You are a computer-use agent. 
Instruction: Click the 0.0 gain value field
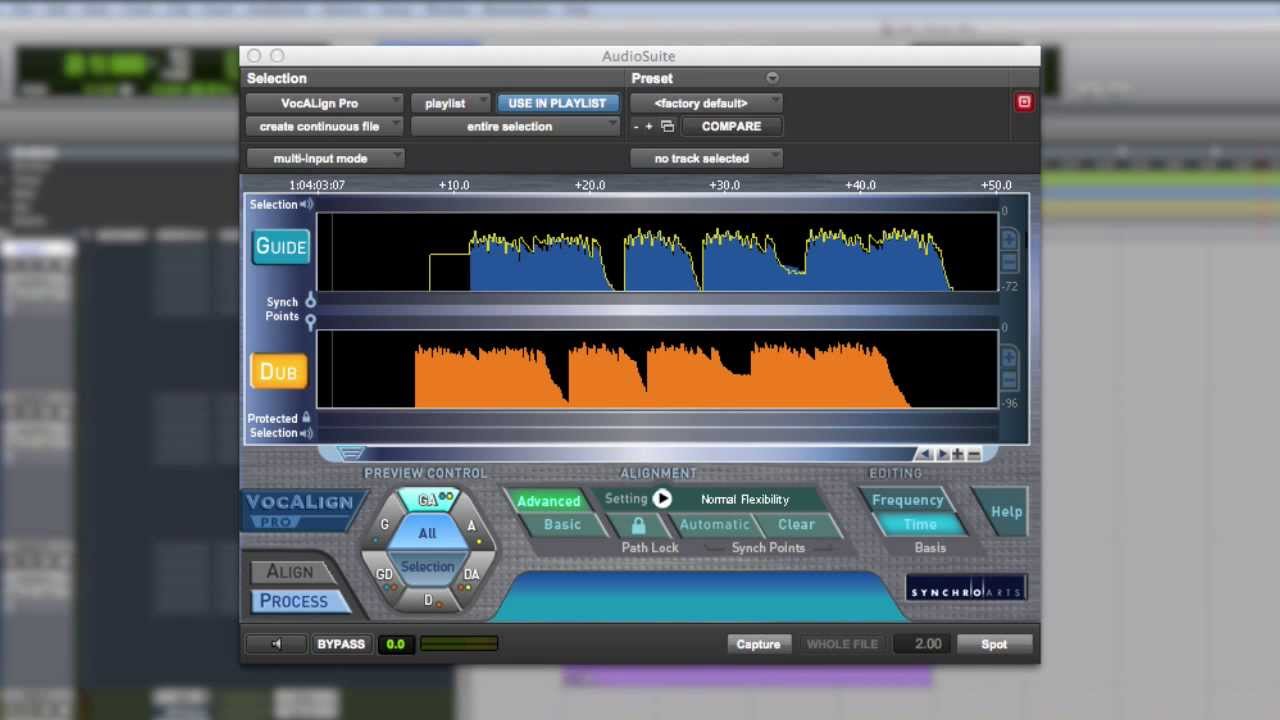pyautogui.click(x=395, y=644)
